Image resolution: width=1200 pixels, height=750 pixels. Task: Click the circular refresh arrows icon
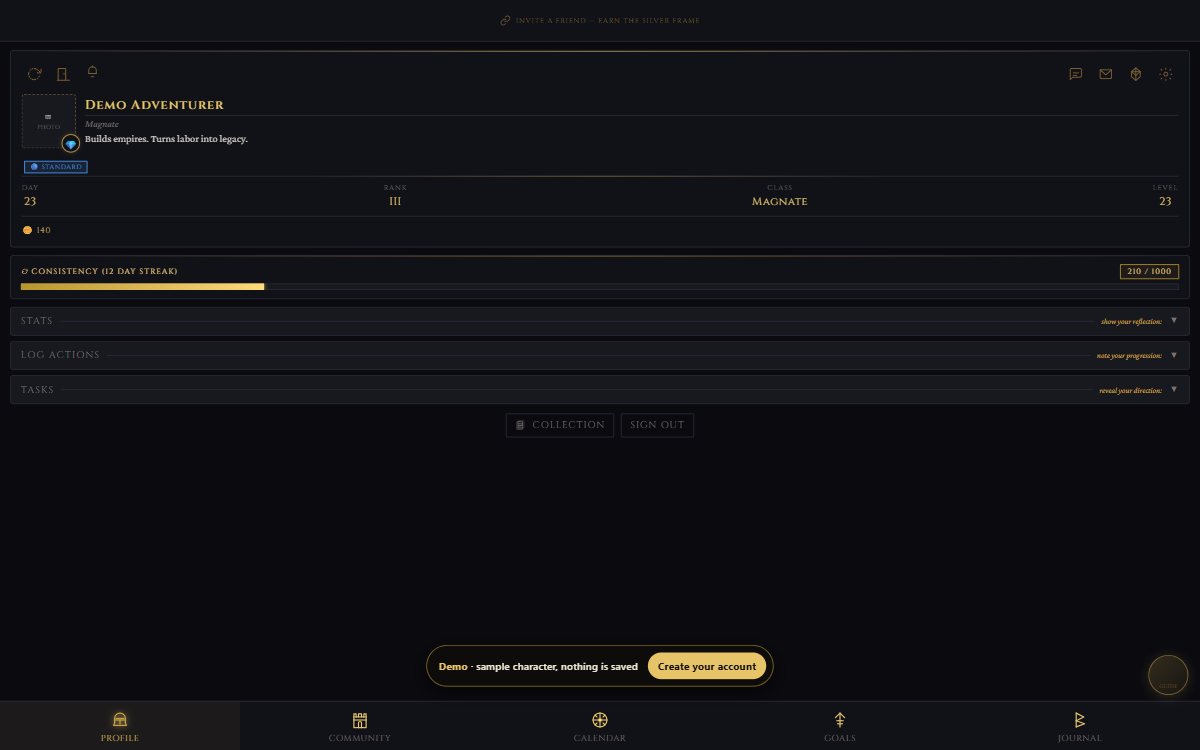tap(35, 74)
